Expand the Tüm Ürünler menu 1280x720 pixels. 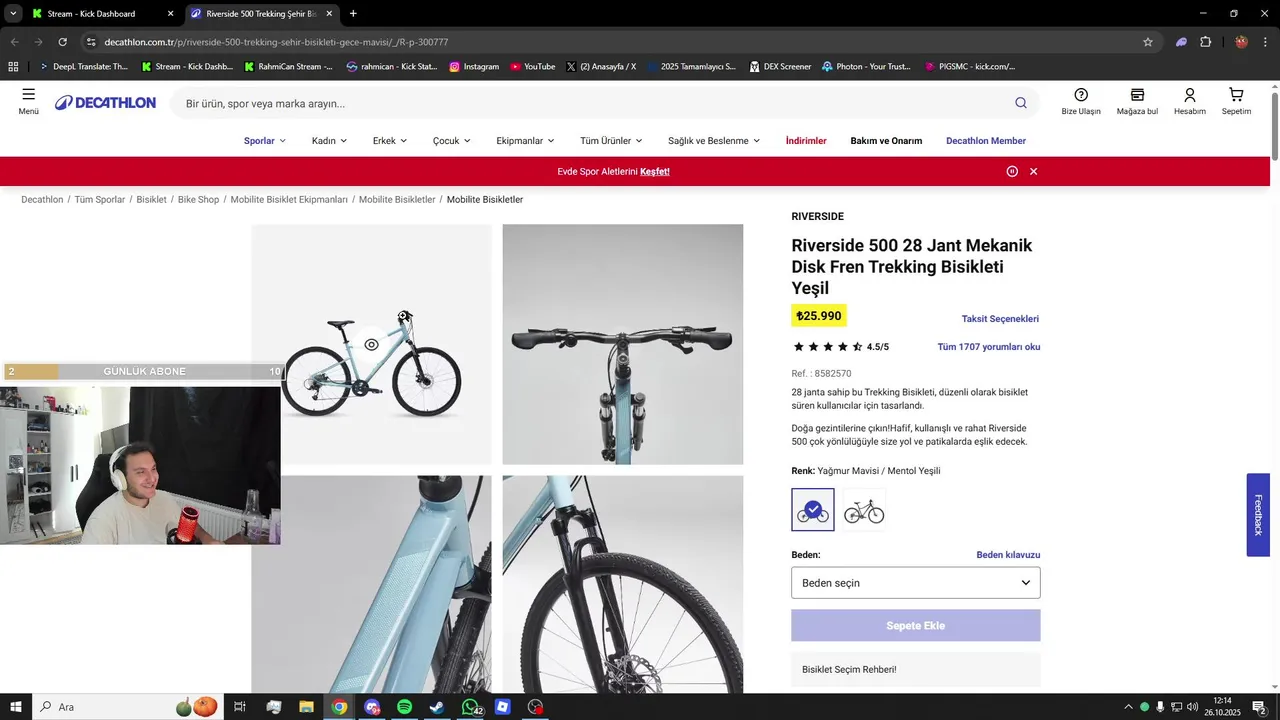pyautogui.click(x=611, y=141)
